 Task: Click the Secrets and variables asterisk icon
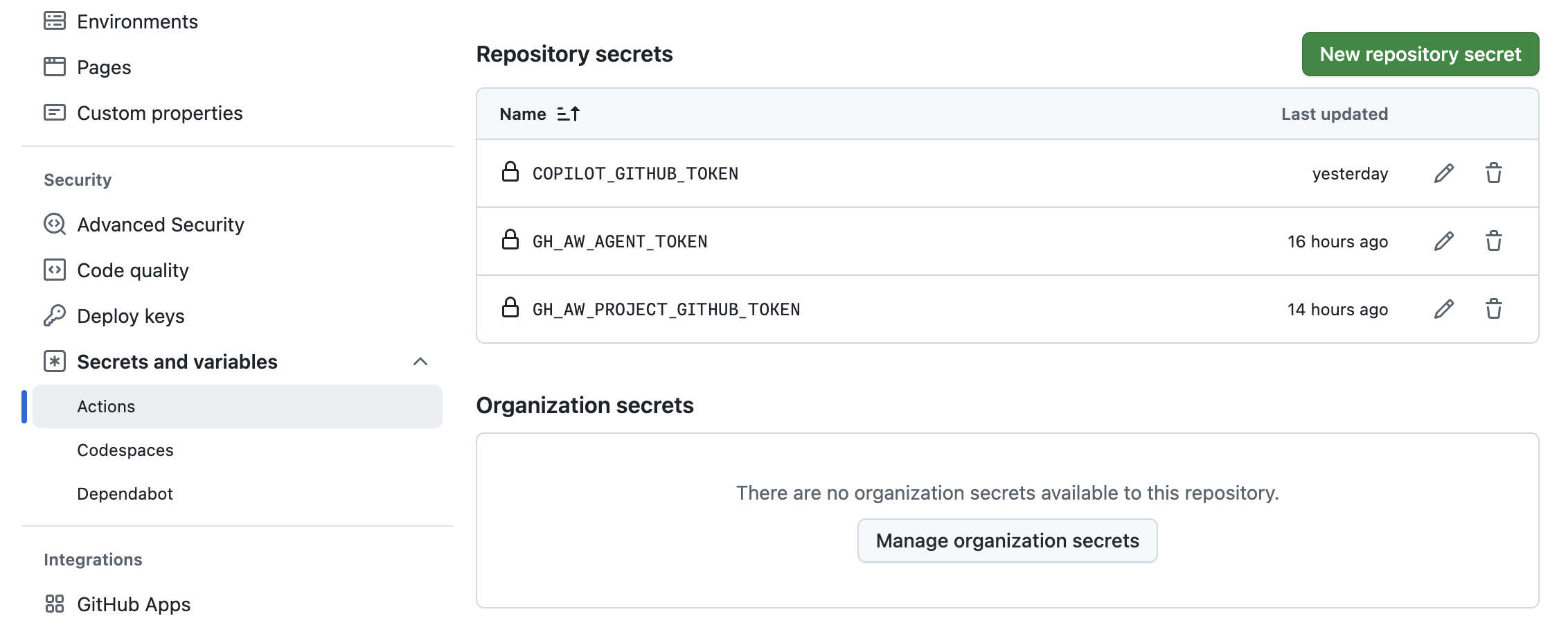53,361
